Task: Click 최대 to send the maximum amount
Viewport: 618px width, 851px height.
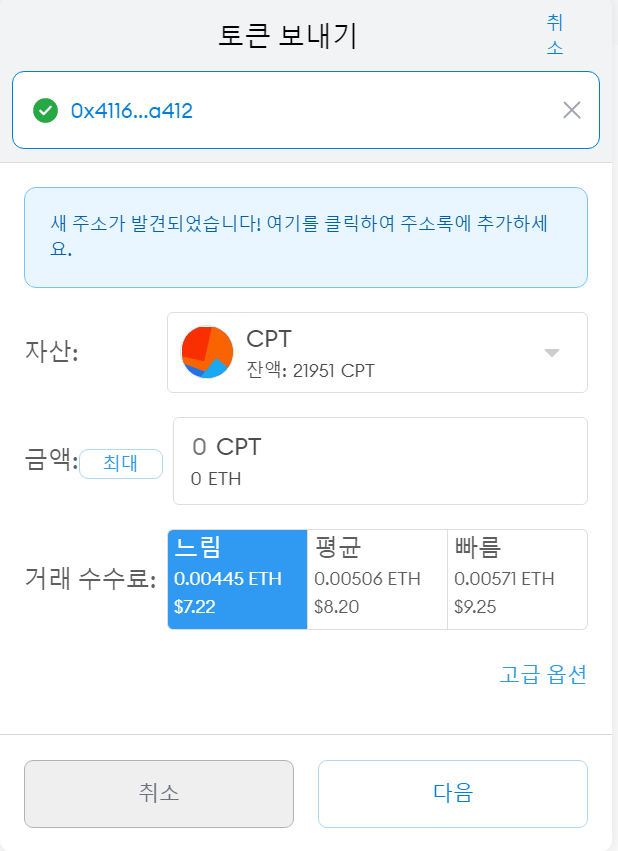Action: tap(121, 463)
